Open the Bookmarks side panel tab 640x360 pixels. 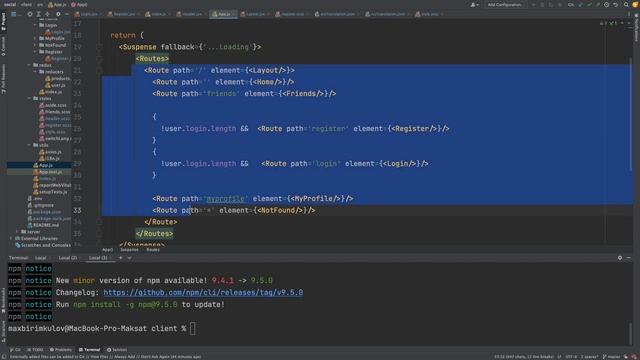(x=3, y=300)
